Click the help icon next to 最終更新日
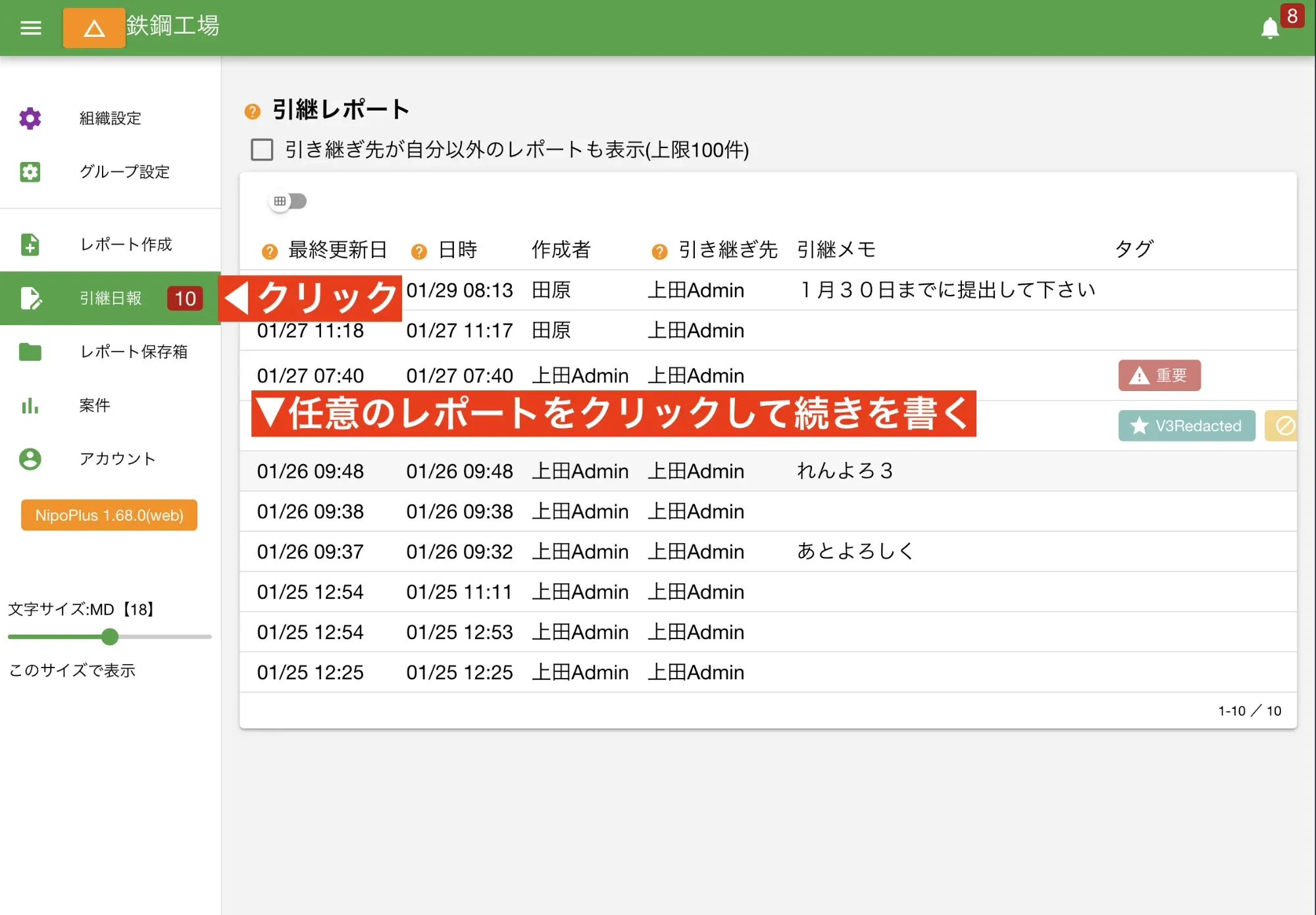1316x915 pixels. coord(268,250)
